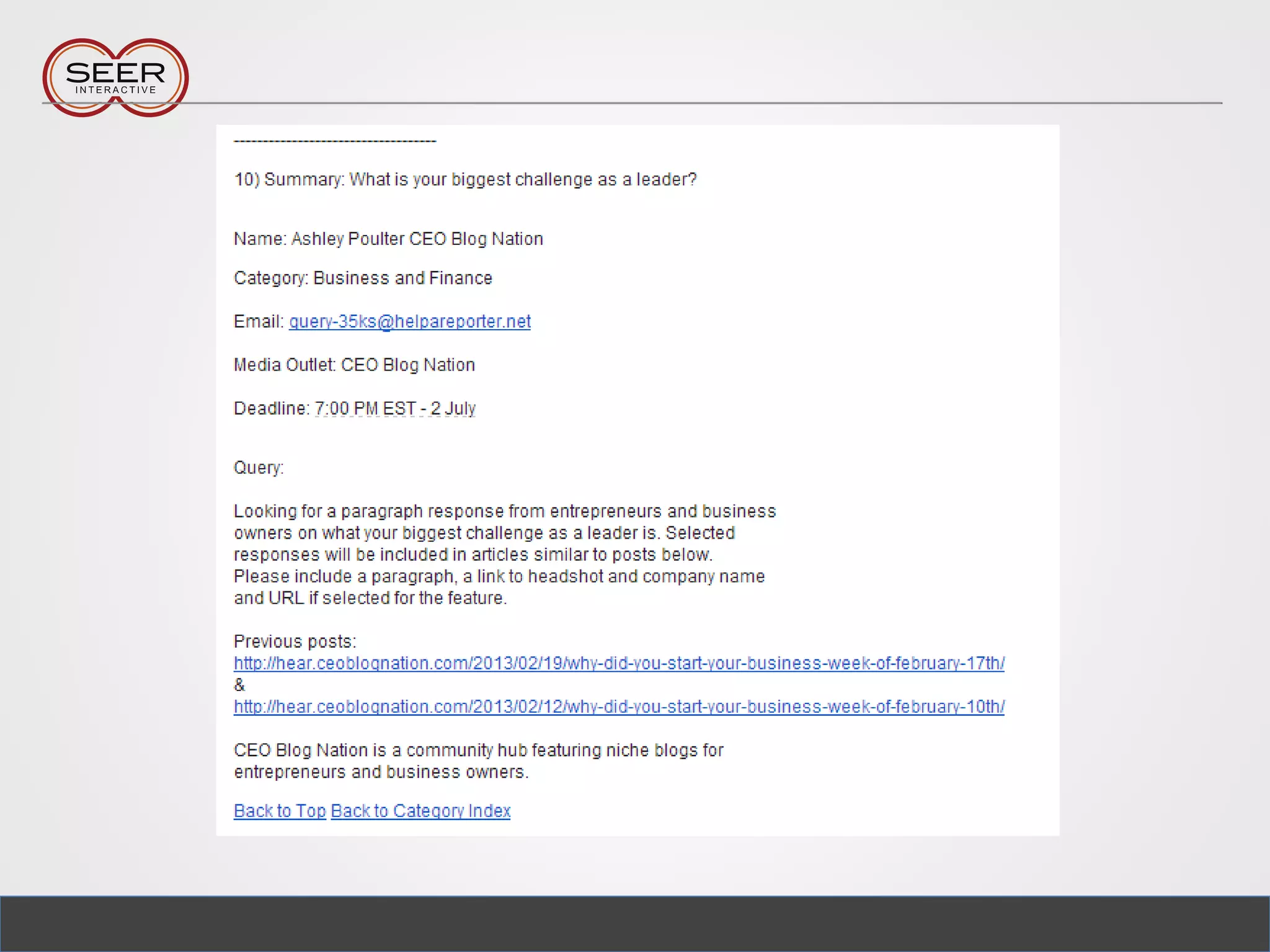Click the horizontal header rule line

point(682,103)
